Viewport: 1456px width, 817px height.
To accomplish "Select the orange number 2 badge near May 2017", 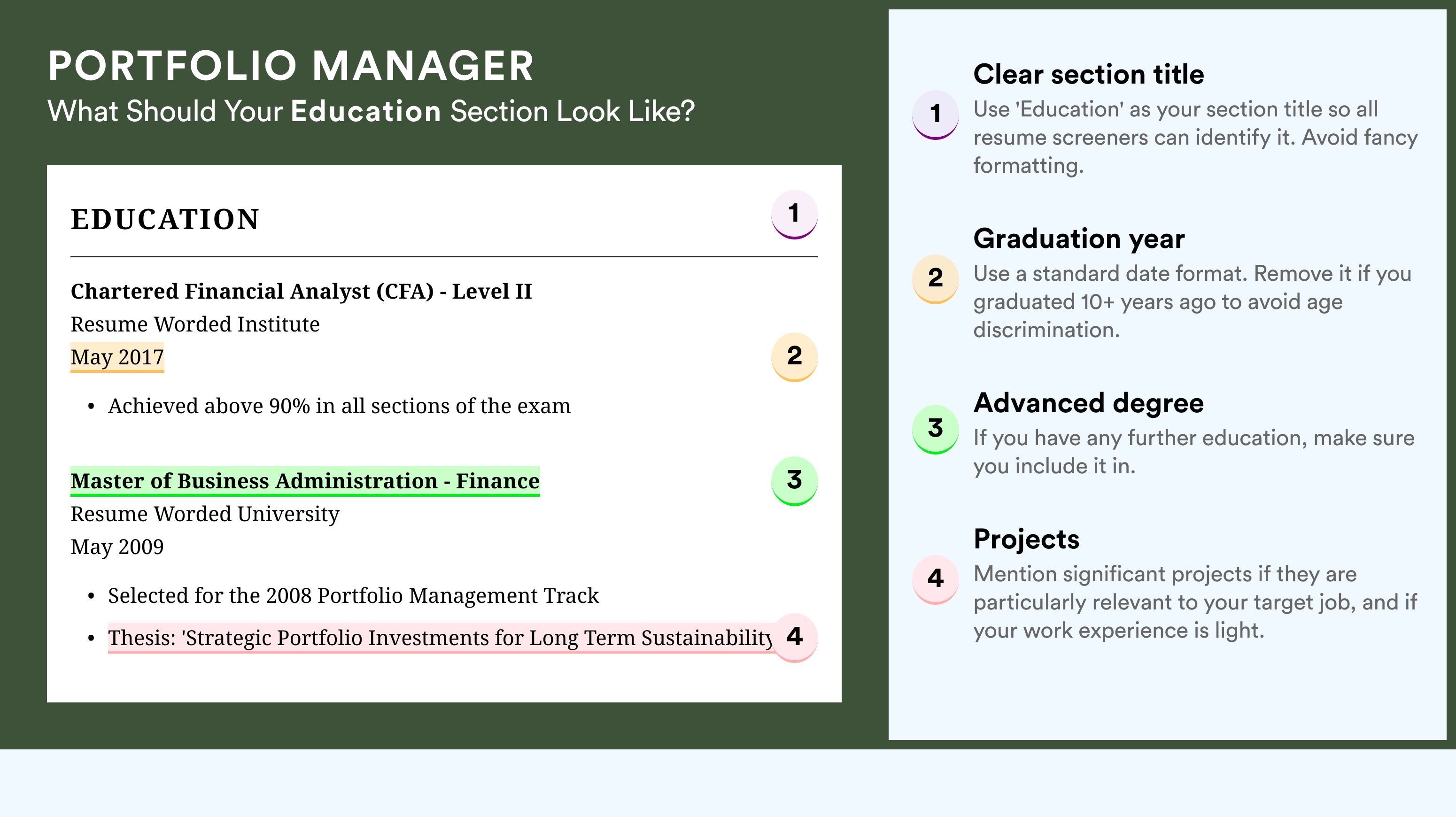I will coord(794,356).
